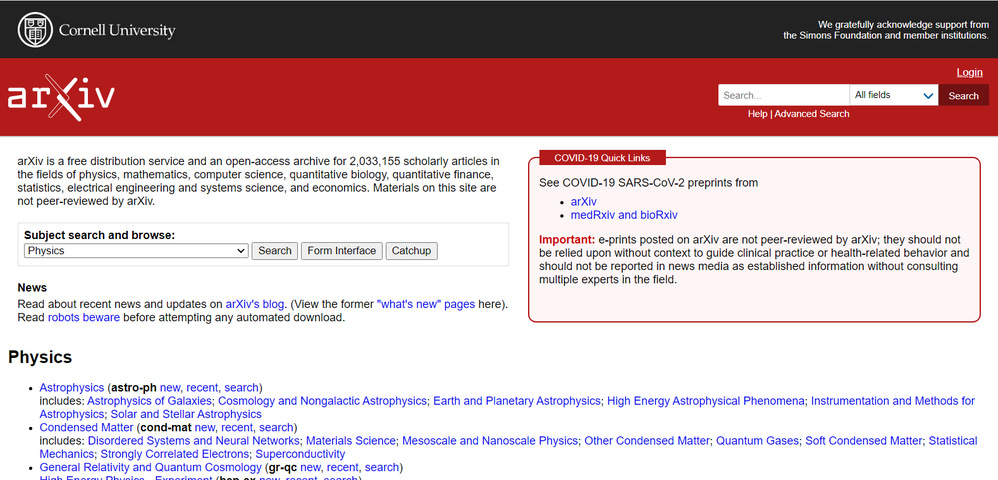Open the "what's new" pages link

(x=425, y=304)
